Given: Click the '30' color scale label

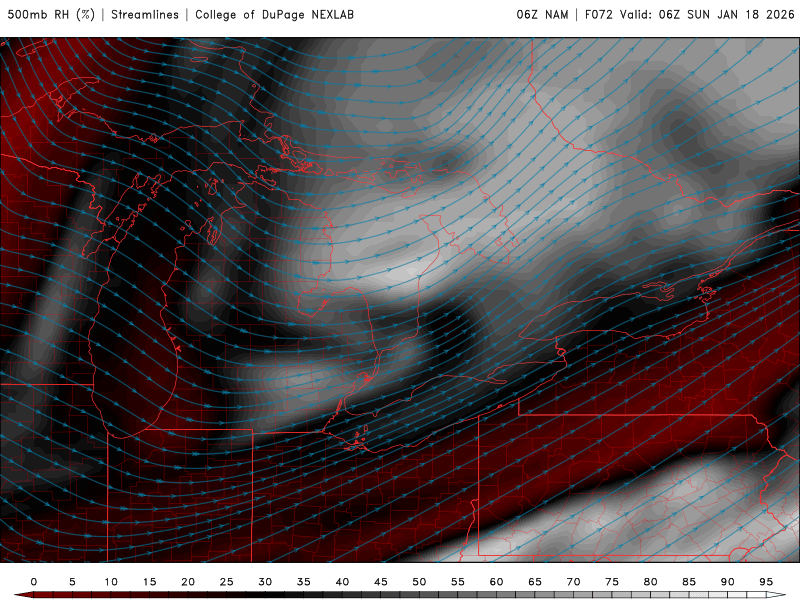Looking at the screenshot, I should point(265,582).
